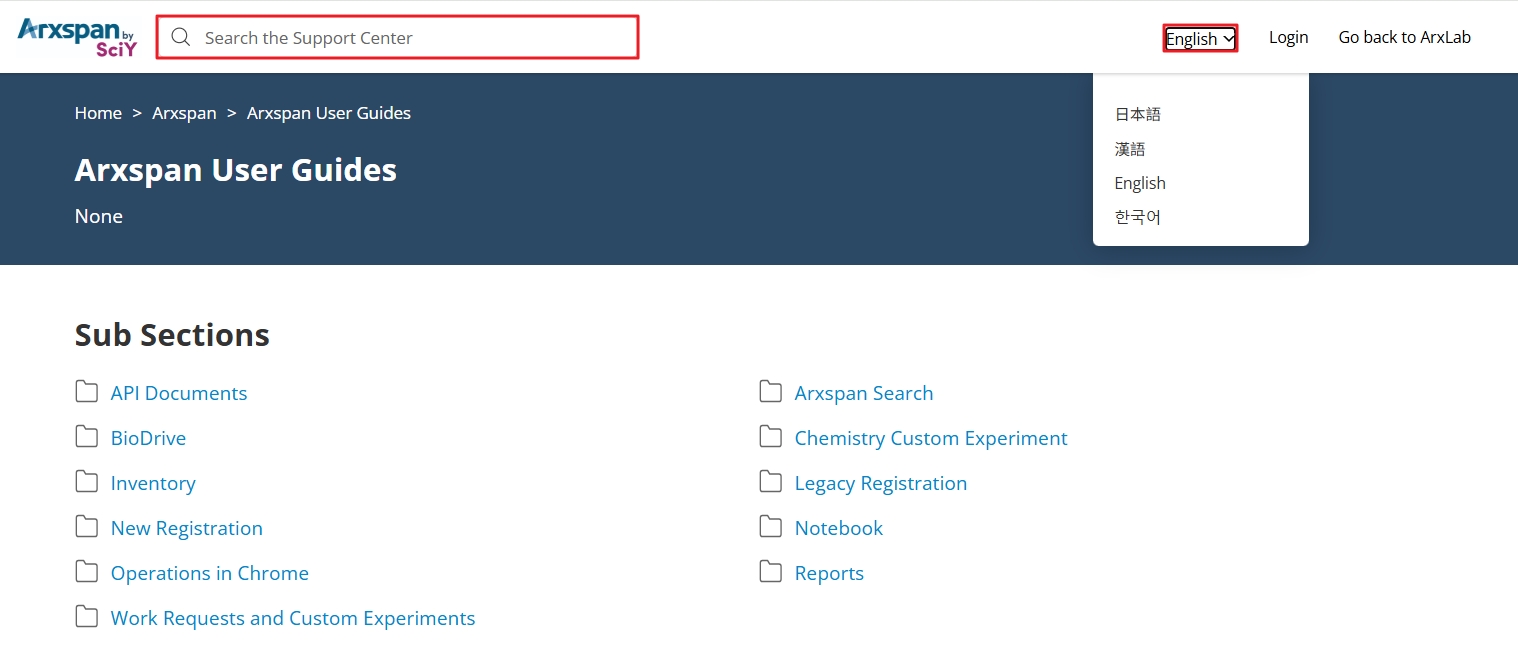Select 日本語 from the language menu
This screenshot has width=1518, height=661.
[x=1138, y=115]
